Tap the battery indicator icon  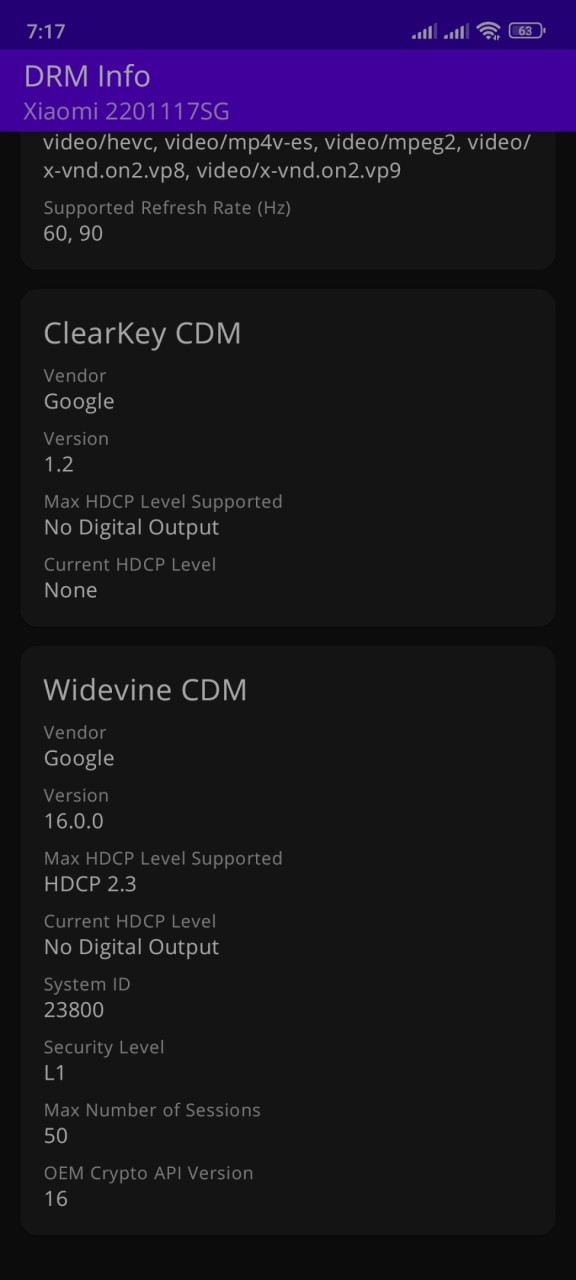[x=527, y=31]
